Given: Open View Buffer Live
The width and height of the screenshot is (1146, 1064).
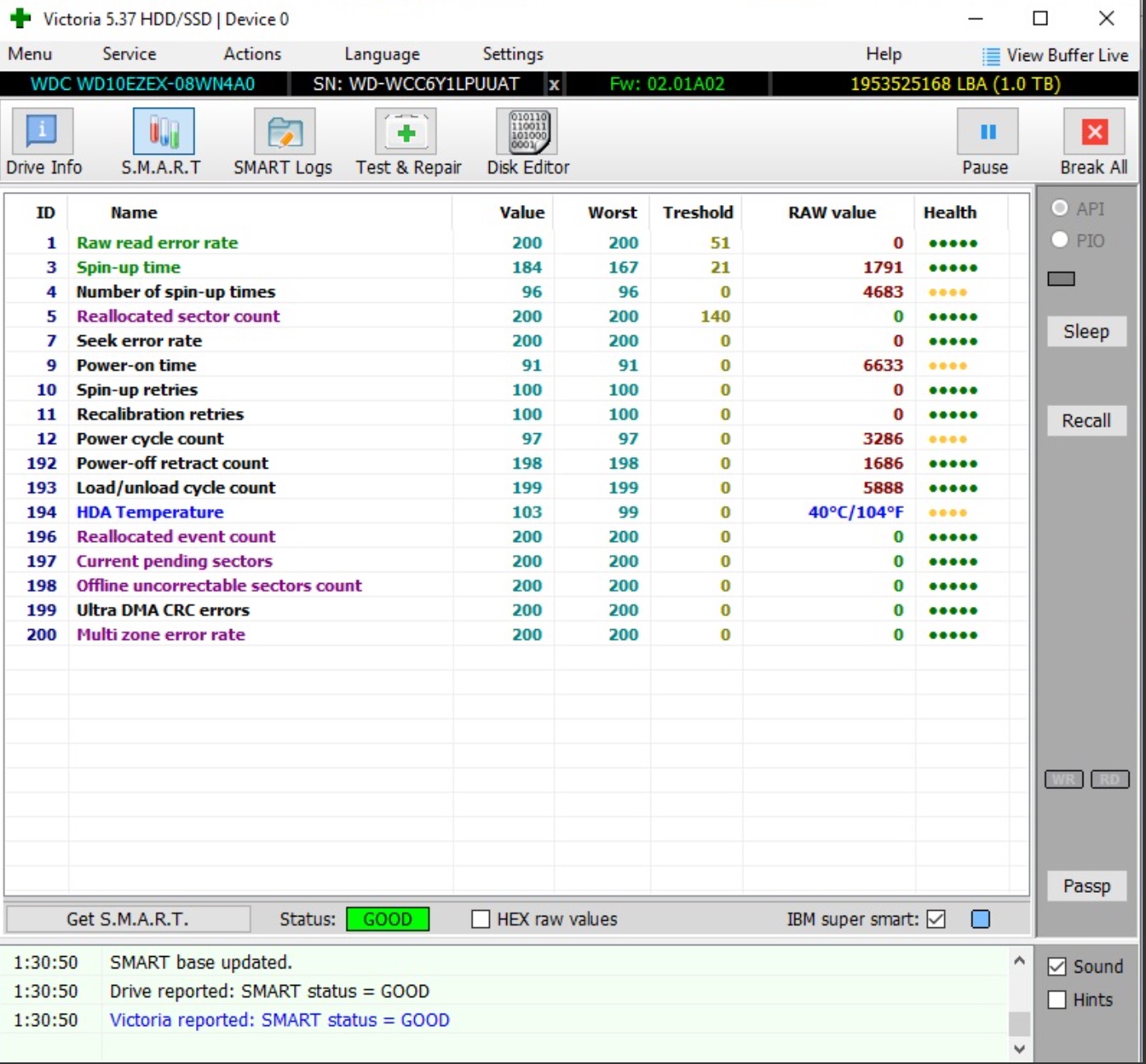Looking at the screenshot, I should point(1055,55).
